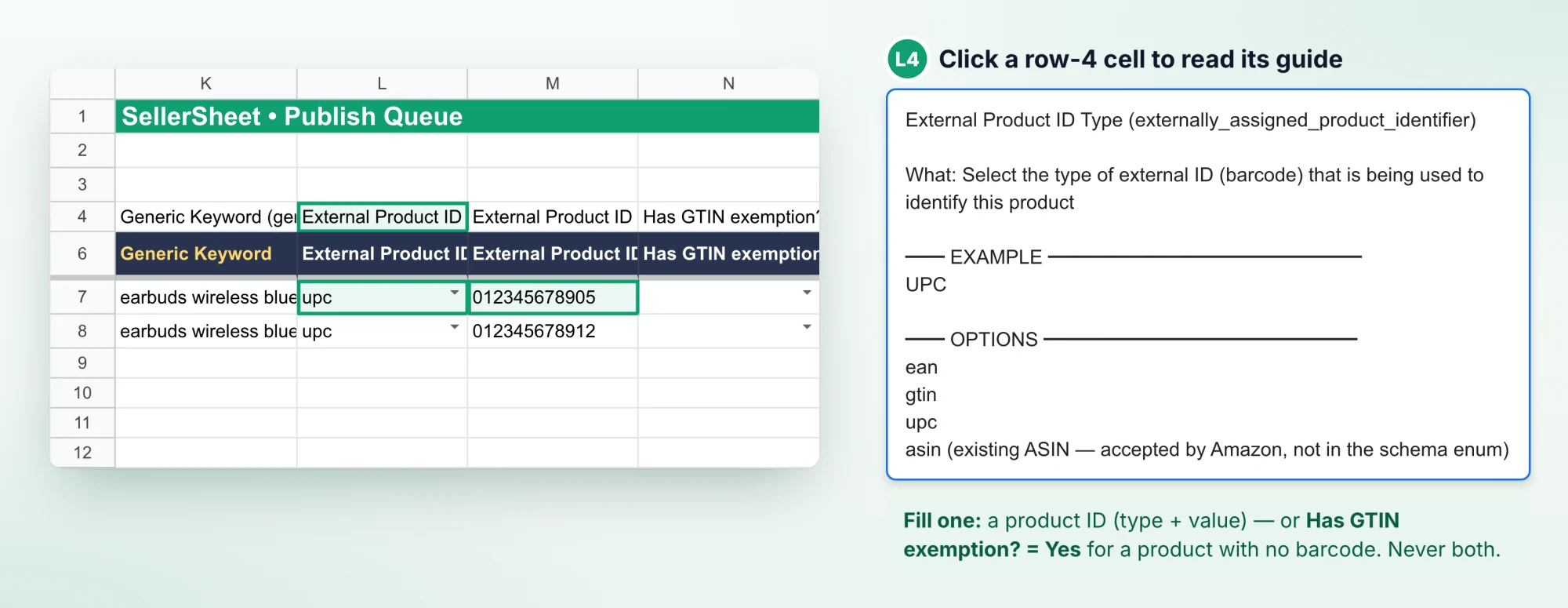Select row 6 header
Screen dimensions: 1568x608
(82, 253)
